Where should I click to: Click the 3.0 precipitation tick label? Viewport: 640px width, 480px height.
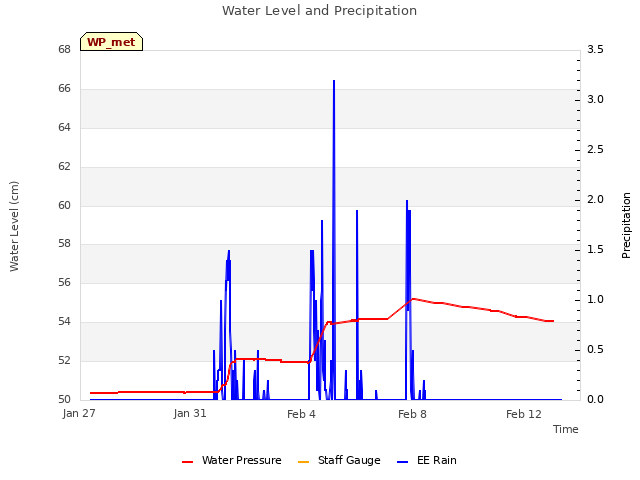[595, 100]
